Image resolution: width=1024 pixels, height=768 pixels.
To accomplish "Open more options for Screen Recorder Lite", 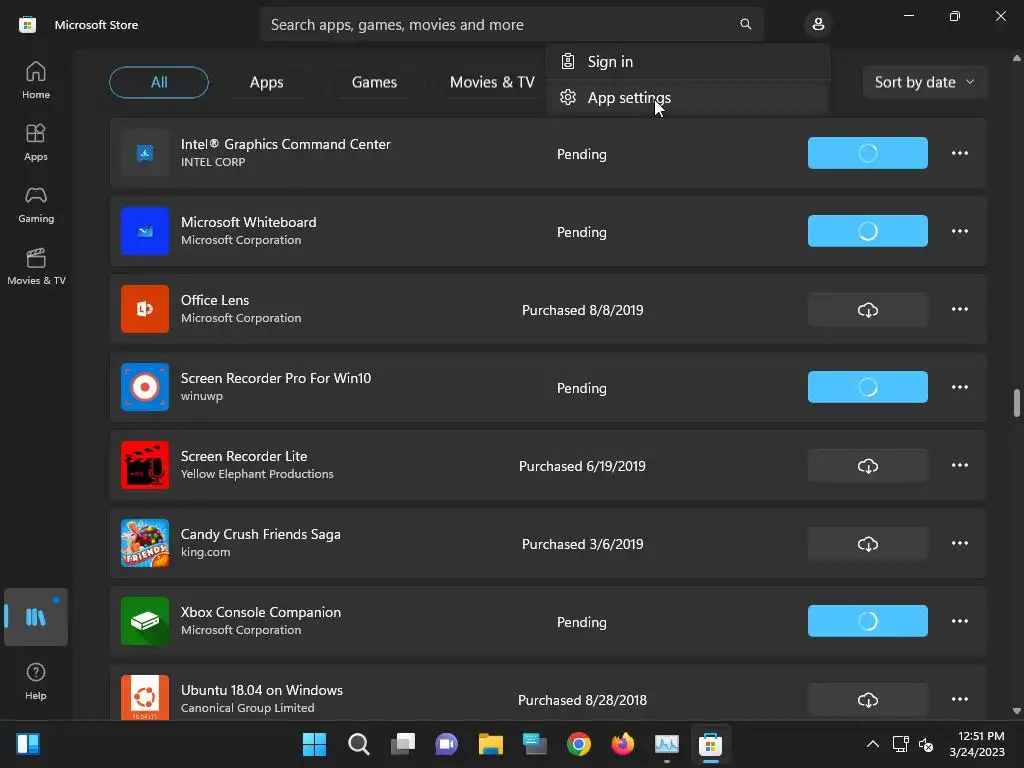I will tap(959, 465).
